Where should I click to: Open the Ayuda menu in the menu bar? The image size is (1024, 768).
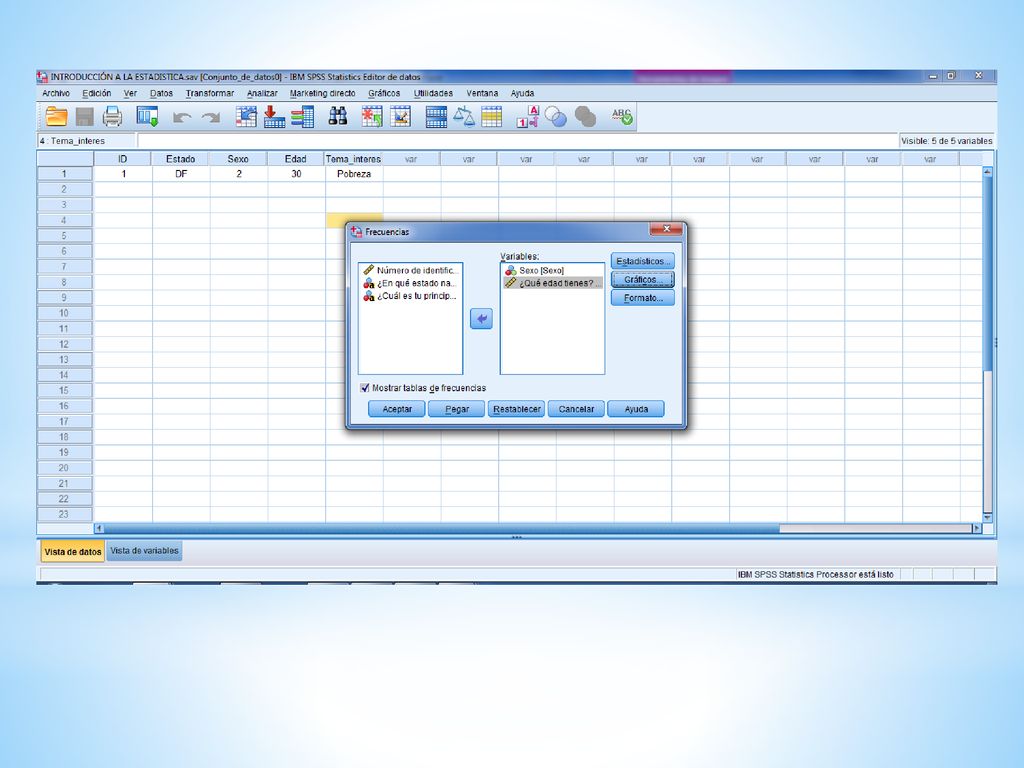[522, 93]
